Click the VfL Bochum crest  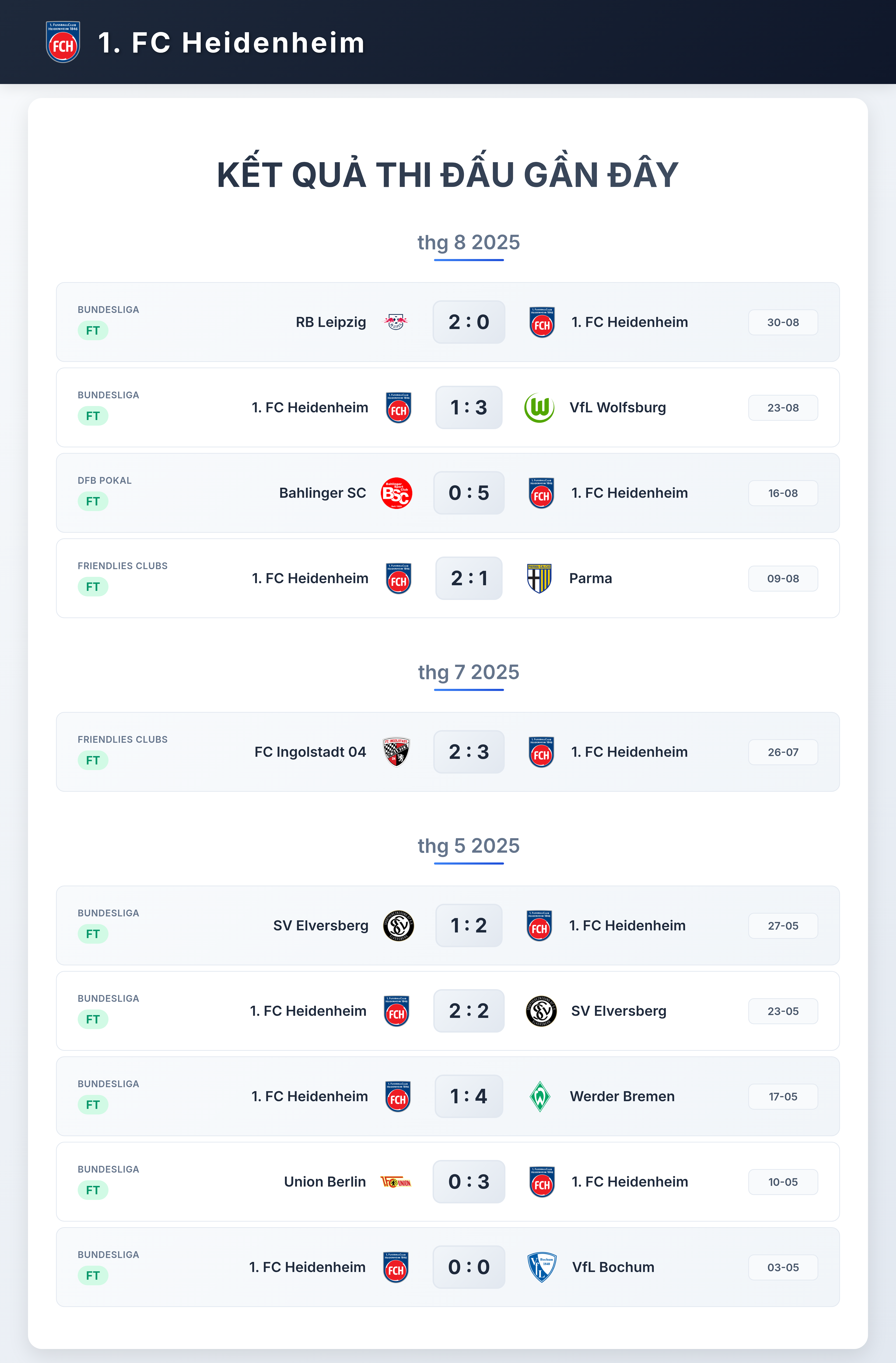tap(542, 1267)
